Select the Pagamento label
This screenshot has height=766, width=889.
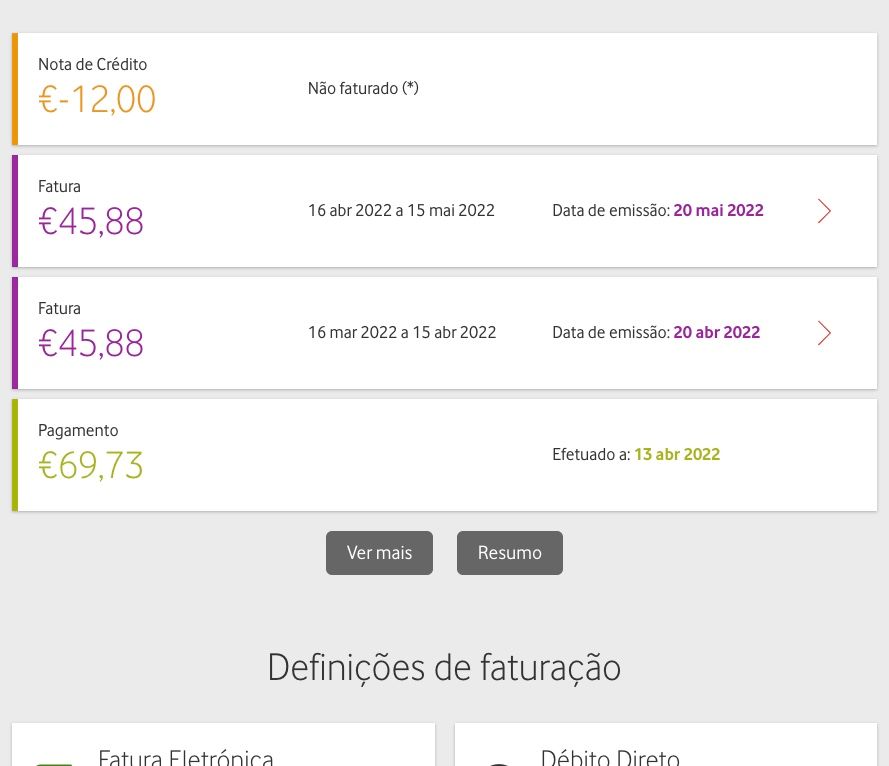78,431
